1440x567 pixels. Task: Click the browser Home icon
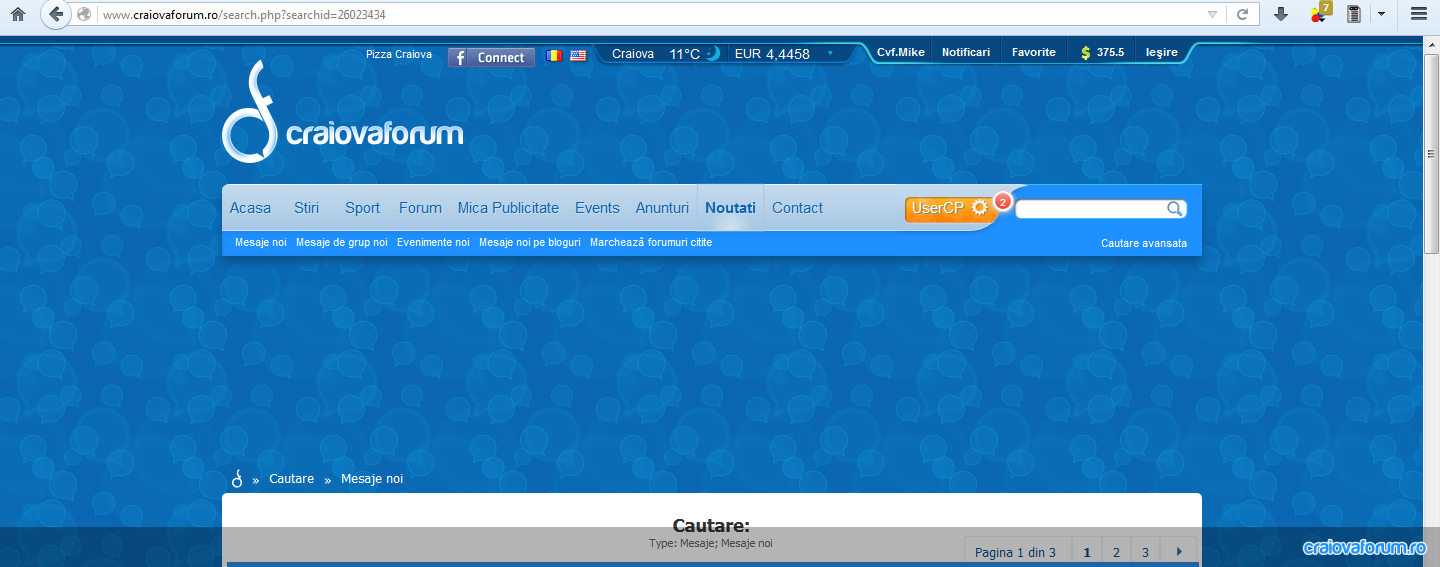tap(17, 14)
